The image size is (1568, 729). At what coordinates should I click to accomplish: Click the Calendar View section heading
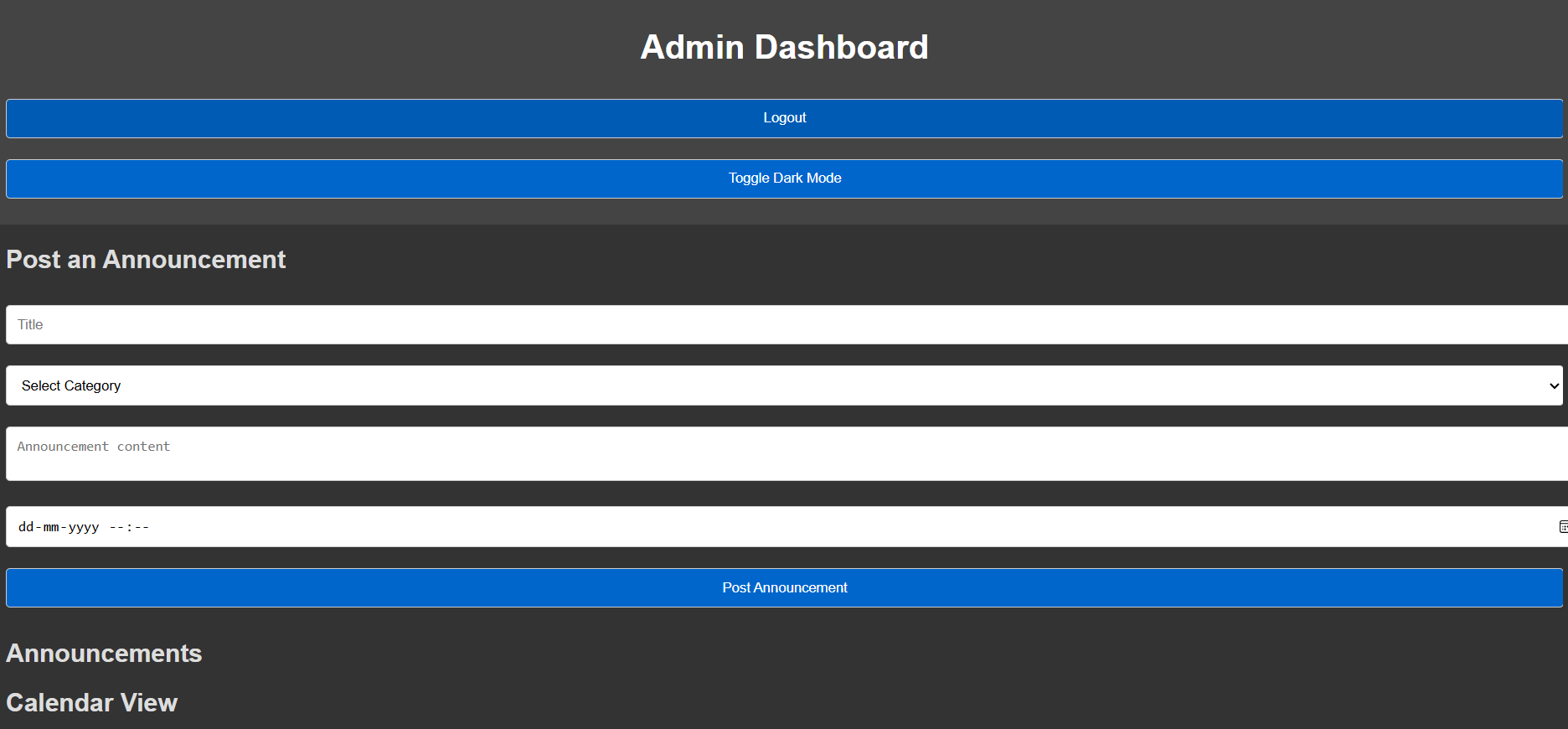(92, 703)
